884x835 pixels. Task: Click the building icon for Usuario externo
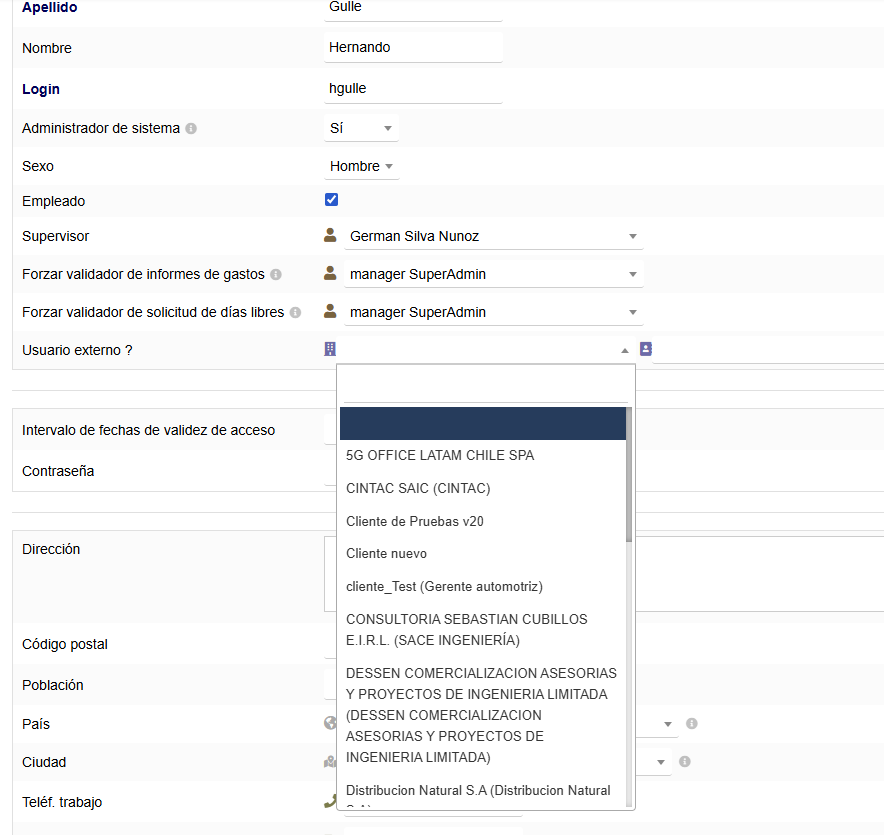tap(330, 349)
